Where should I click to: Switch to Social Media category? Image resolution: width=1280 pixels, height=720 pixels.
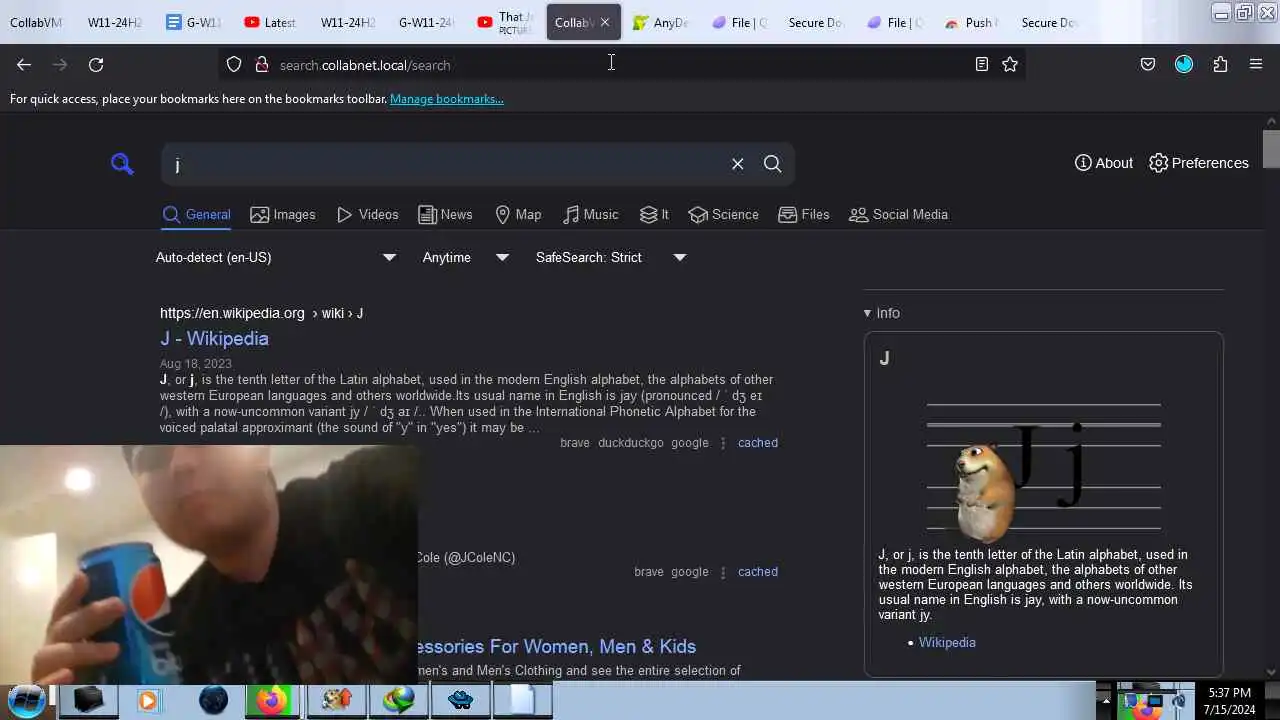[898, 214]
